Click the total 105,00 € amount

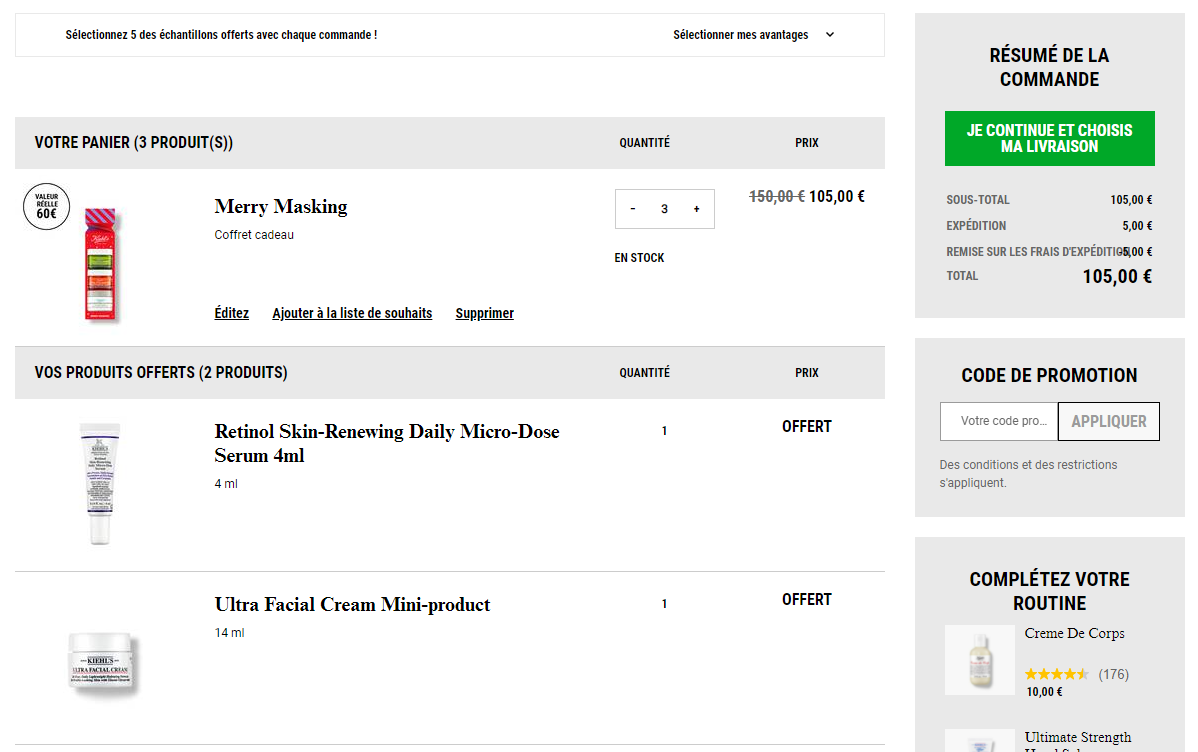(x=1117, y=276)
